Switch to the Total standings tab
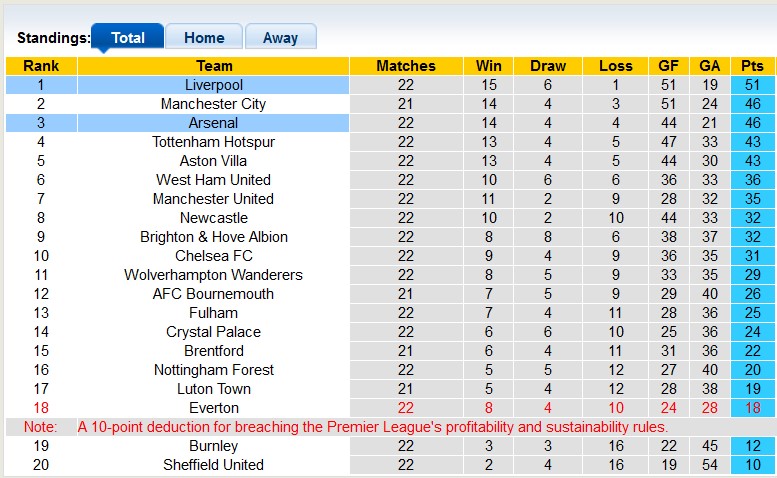Image resolution: width=777 pixels, height=478 pixels. click(x=127, y=38)
